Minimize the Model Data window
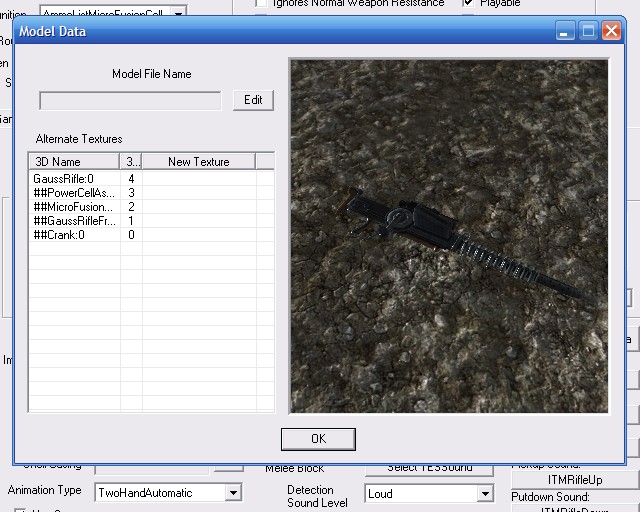This screenshot has height=512, width=640. click(566, 31)
